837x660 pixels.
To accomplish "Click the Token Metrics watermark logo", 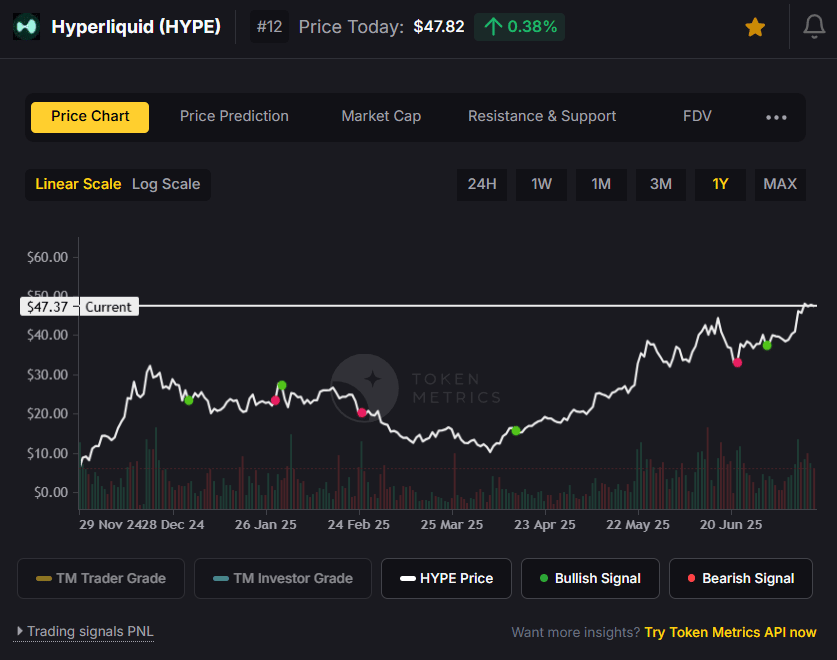I will click(x=365, y=388).
